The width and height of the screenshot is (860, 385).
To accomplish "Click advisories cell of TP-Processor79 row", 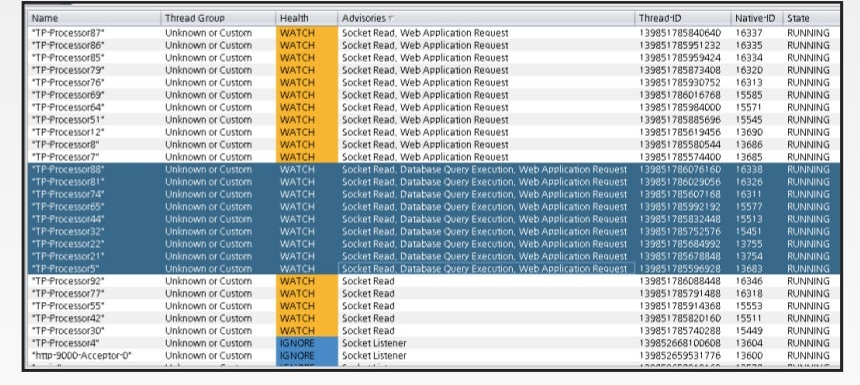I will pyautogui.click(x=486, y=70).
